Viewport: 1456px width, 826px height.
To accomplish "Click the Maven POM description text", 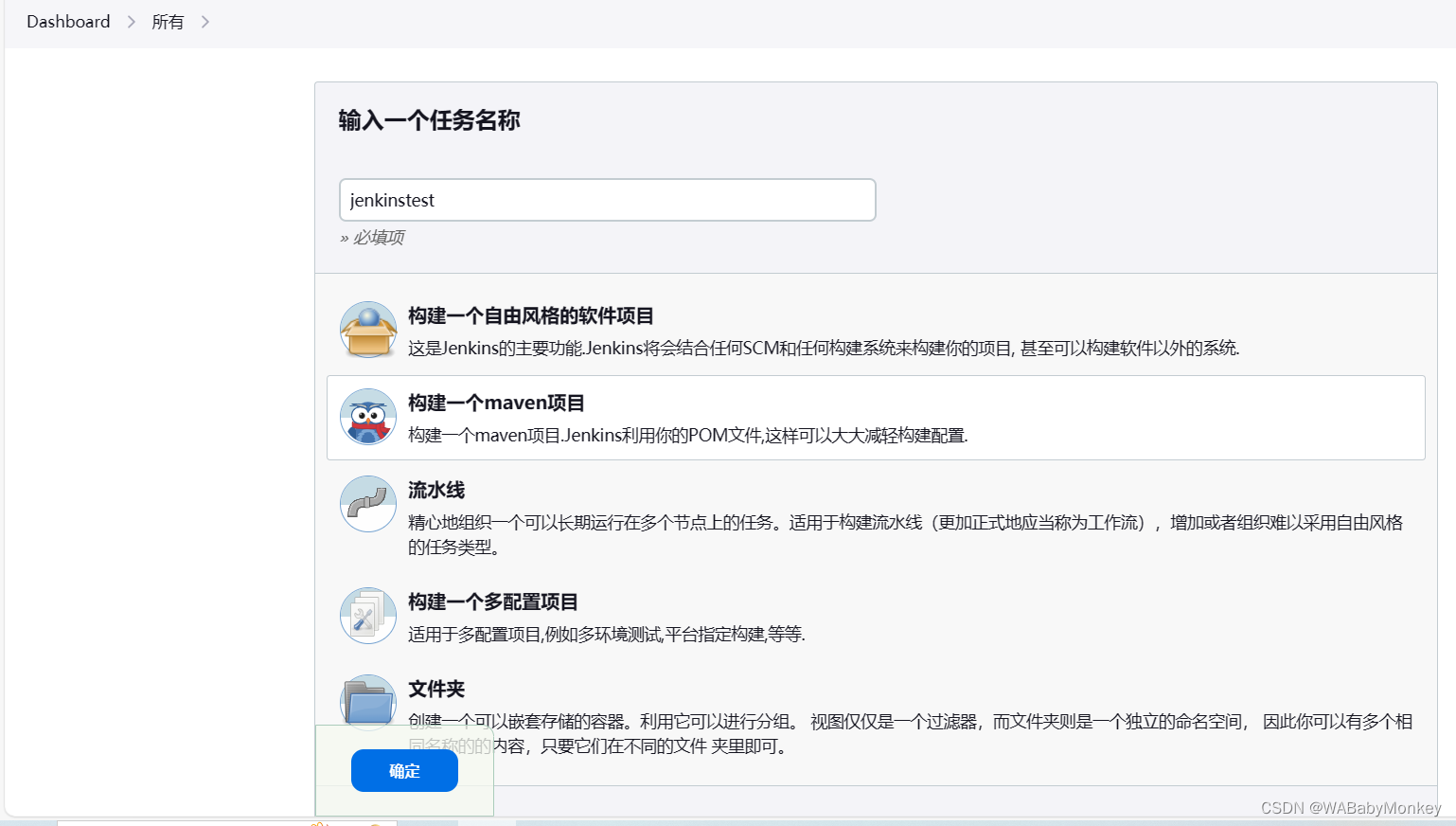I will [688, 435].
